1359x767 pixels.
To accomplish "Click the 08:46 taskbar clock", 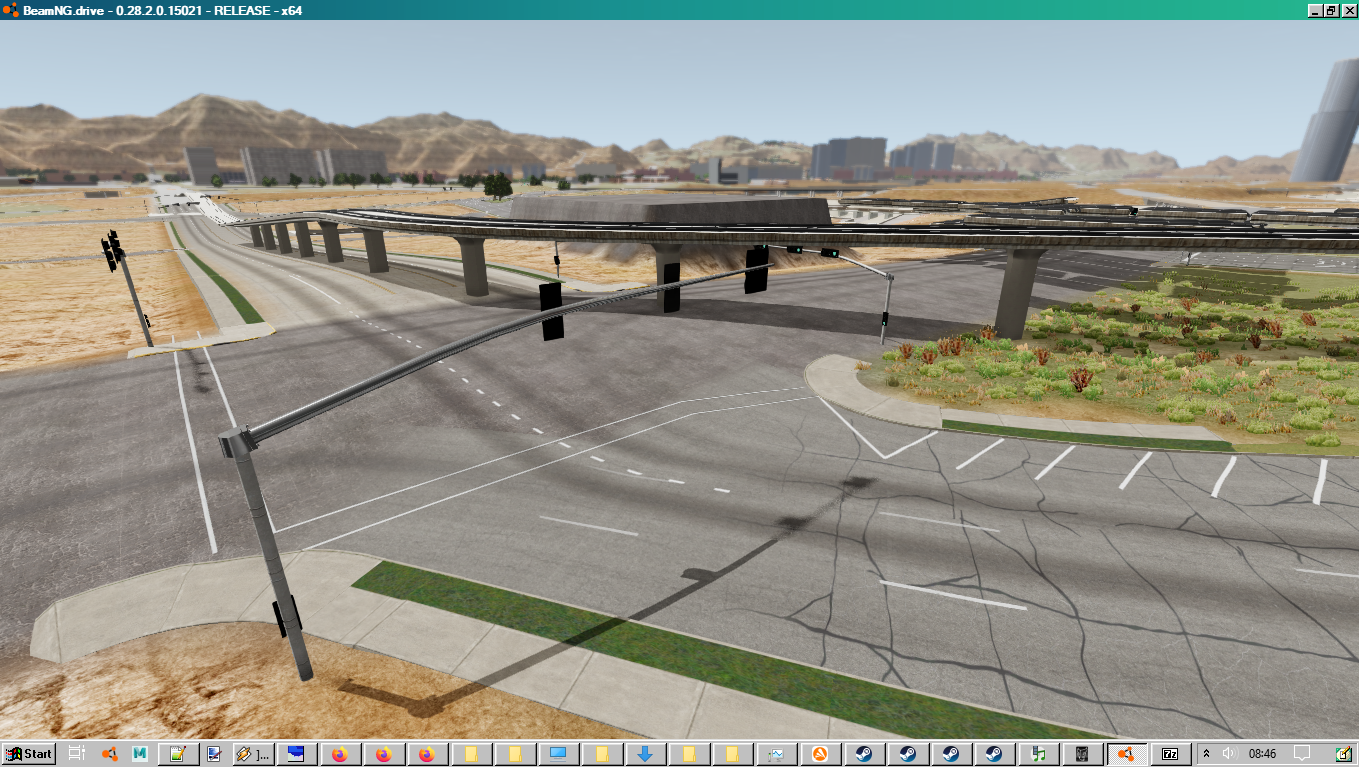I will 1262,754.
